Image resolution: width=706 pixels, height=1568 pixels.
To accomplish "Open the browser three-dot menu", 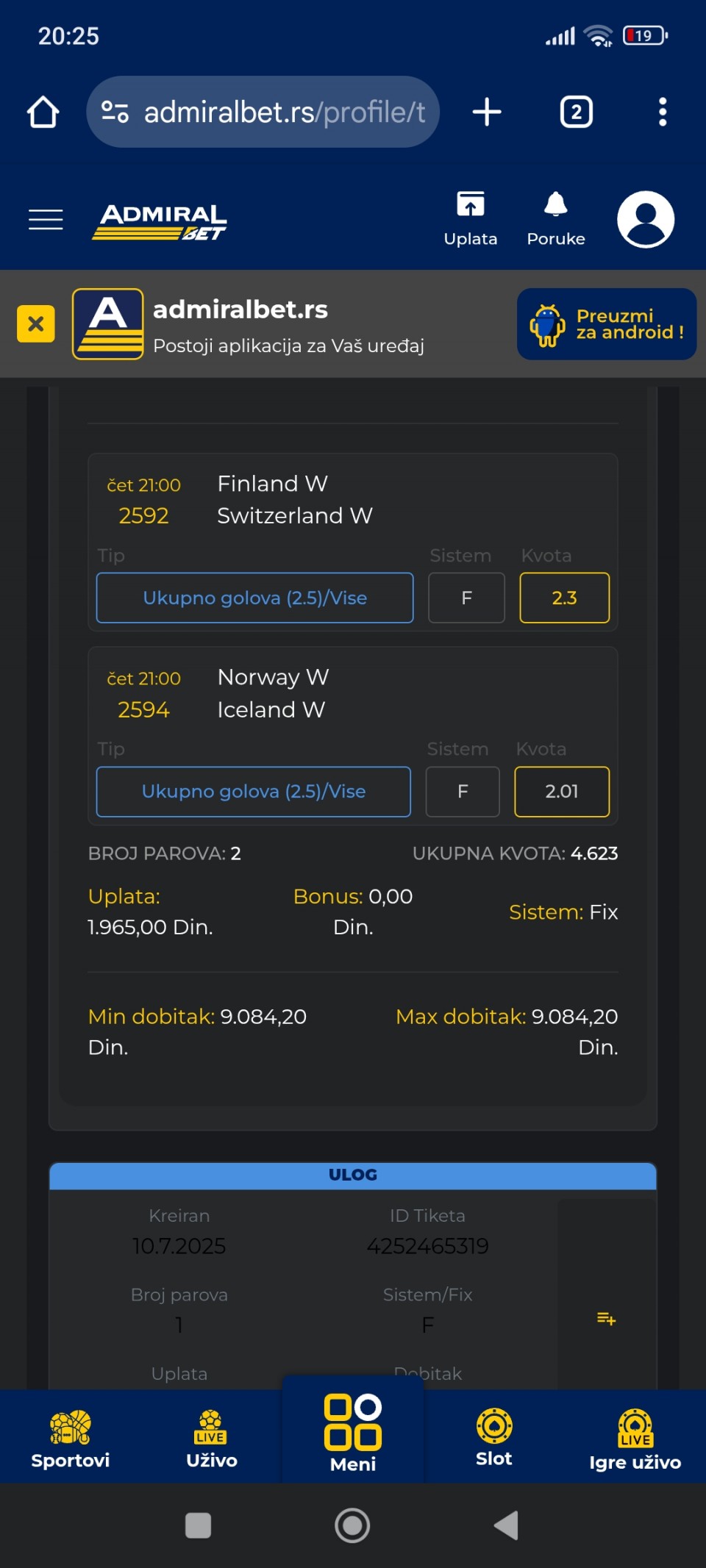I will tap(663, 112).
